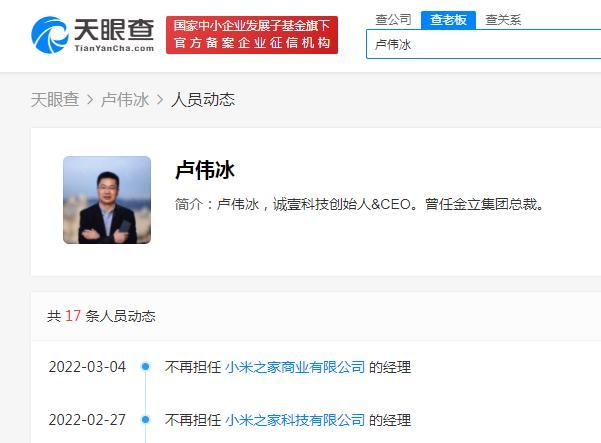Click the red 官方备案企业征信机构 banner

(x=252, y=35)
